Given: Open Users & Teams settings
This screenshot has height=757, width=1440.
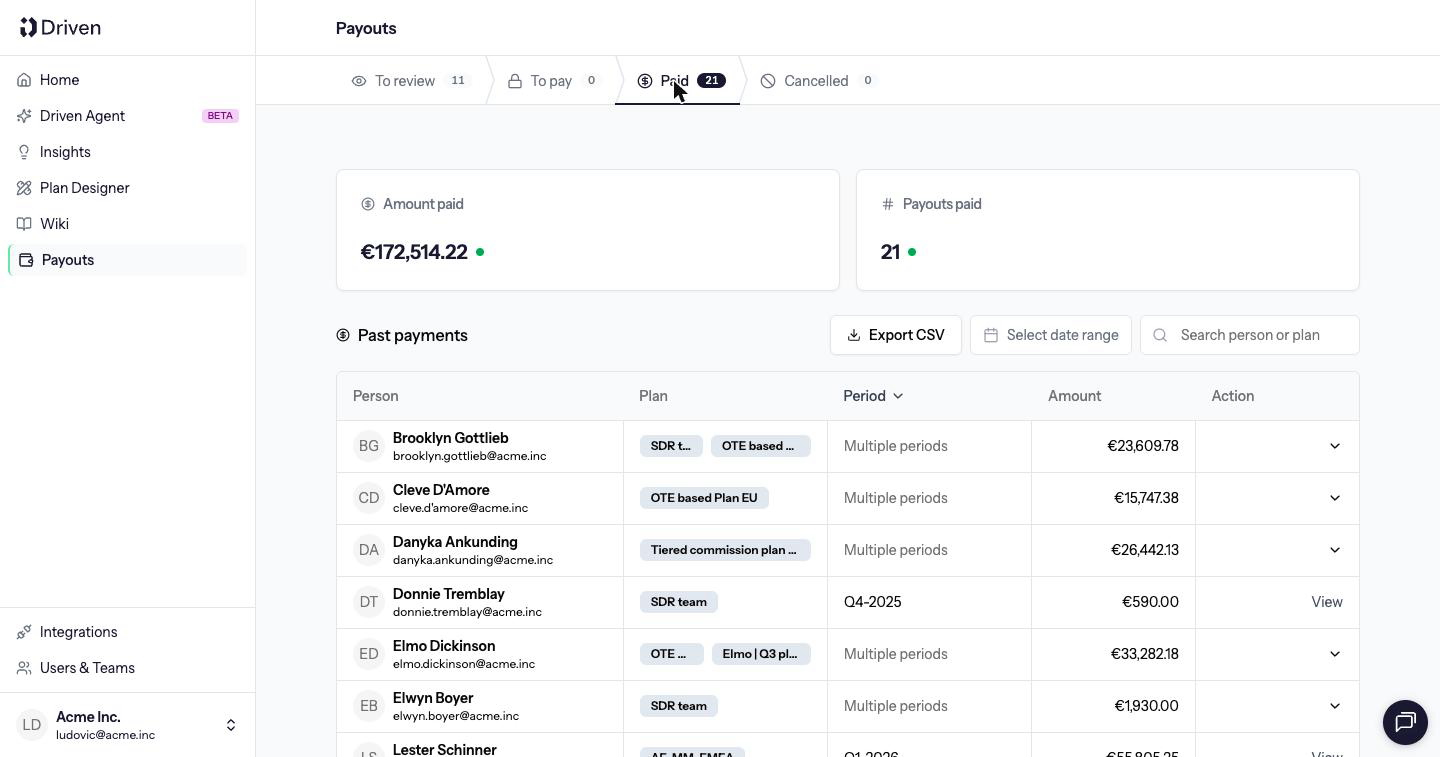Looking at the screenshot, I should 128,668.
